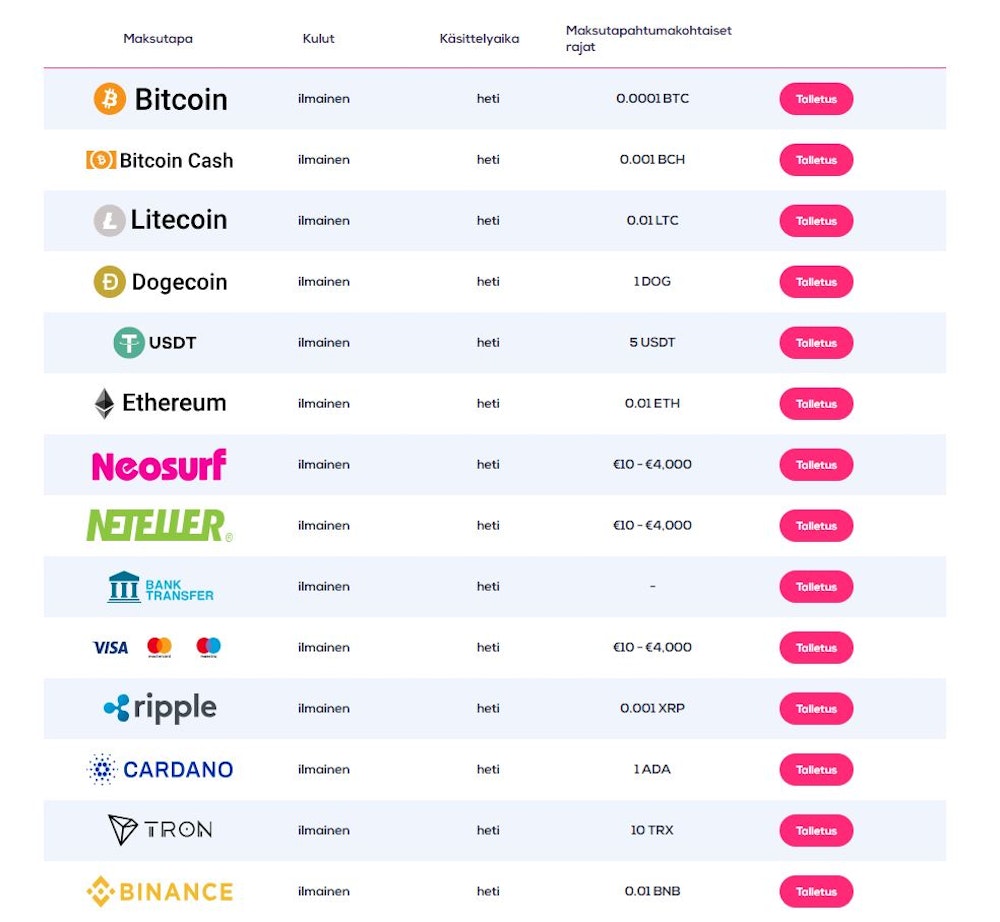
Task: Click the Käsittelyaika column header
Action: (479, 39)
